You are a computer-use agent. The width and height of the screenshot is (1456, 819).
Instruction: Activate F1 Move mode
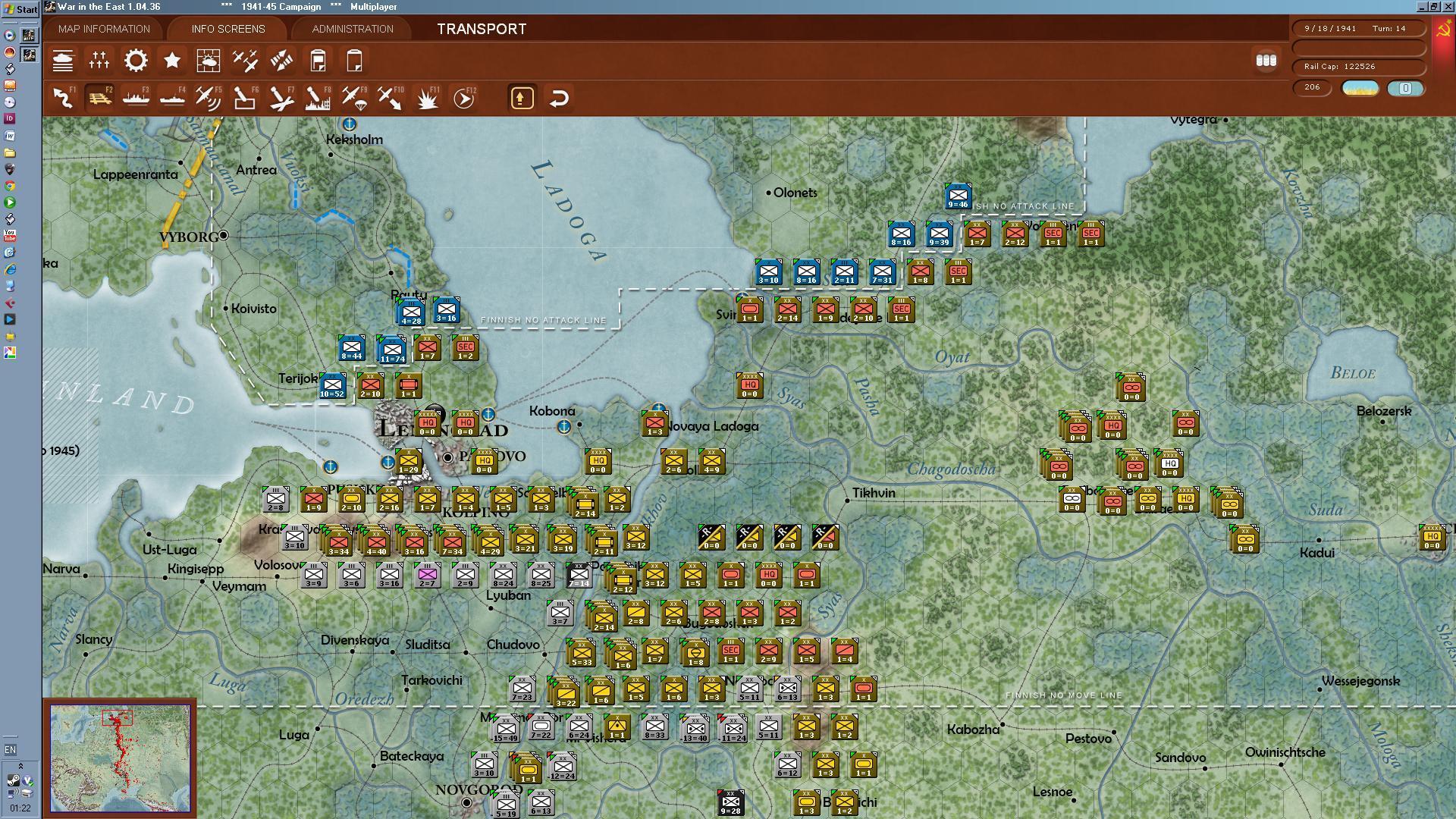coord(64,98)
